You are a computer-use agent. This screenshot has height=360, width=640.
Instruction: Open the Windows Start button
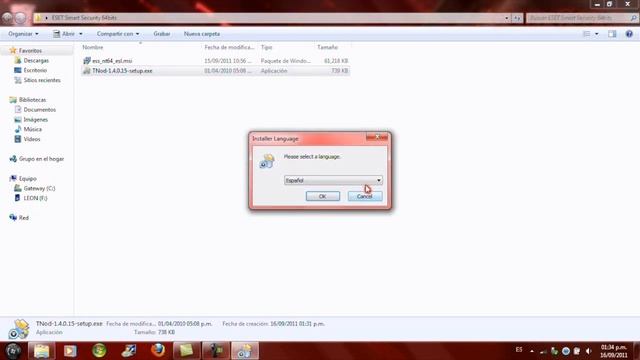click(13, 351)
